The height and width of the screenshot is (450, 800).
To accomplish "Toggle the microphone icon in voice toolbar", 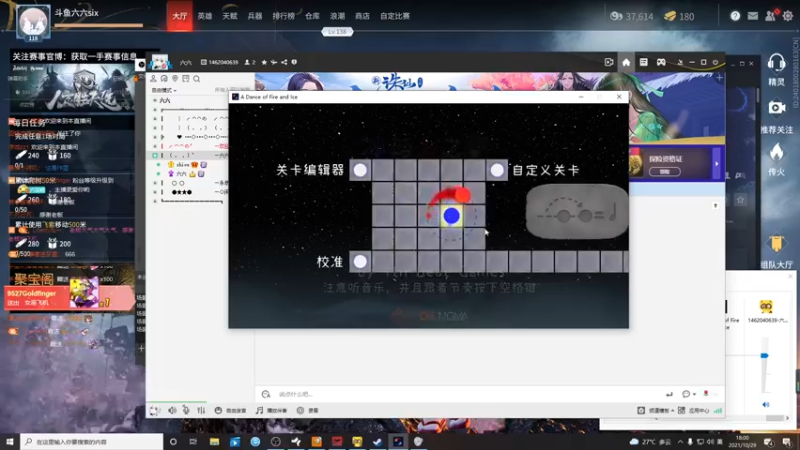I will [186, 410].
